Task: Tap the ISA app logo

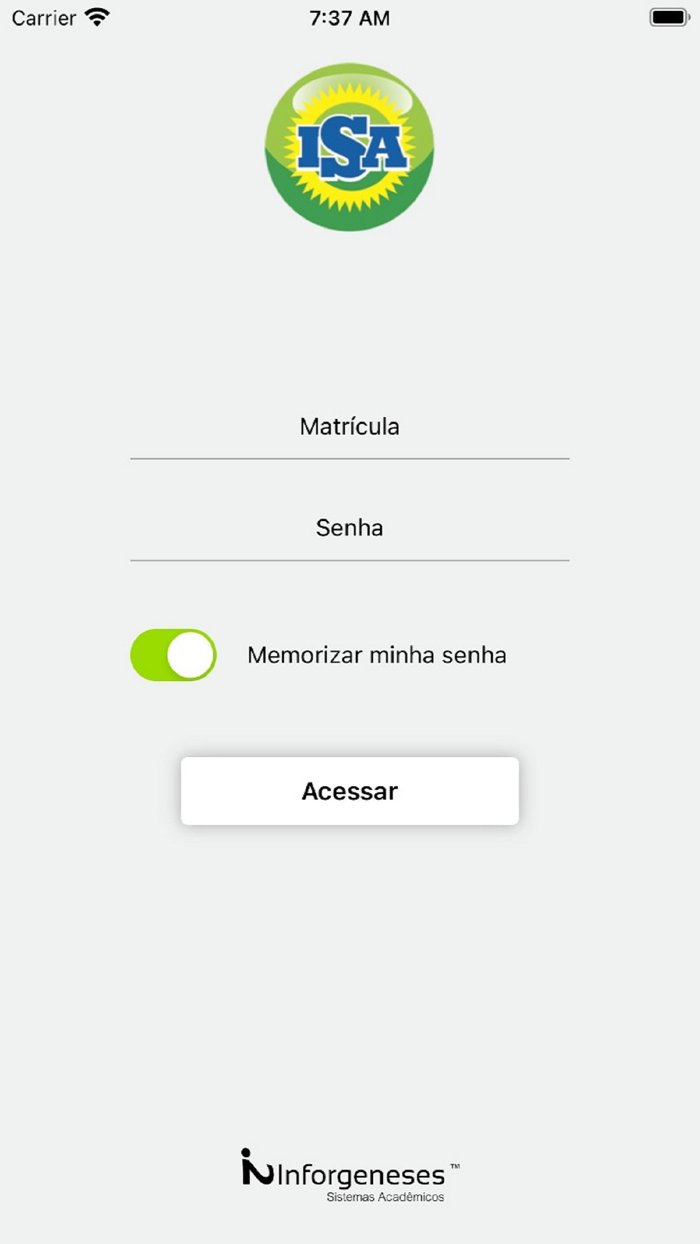Action: pyautogui.click(x=349, y=146)
